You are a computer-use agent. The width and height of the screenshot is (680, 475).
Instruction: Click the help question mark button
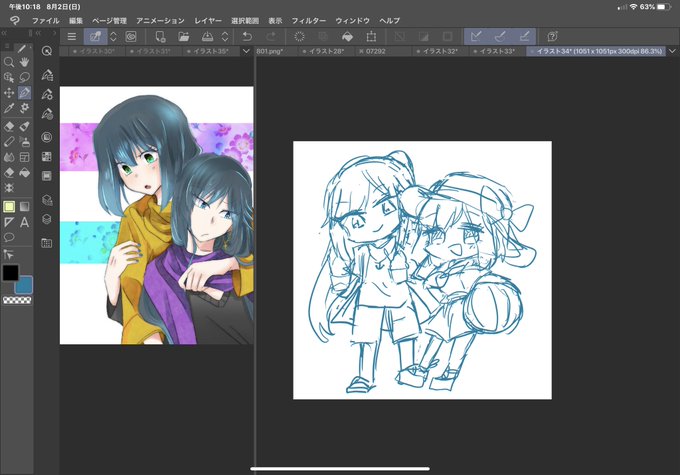552,36
